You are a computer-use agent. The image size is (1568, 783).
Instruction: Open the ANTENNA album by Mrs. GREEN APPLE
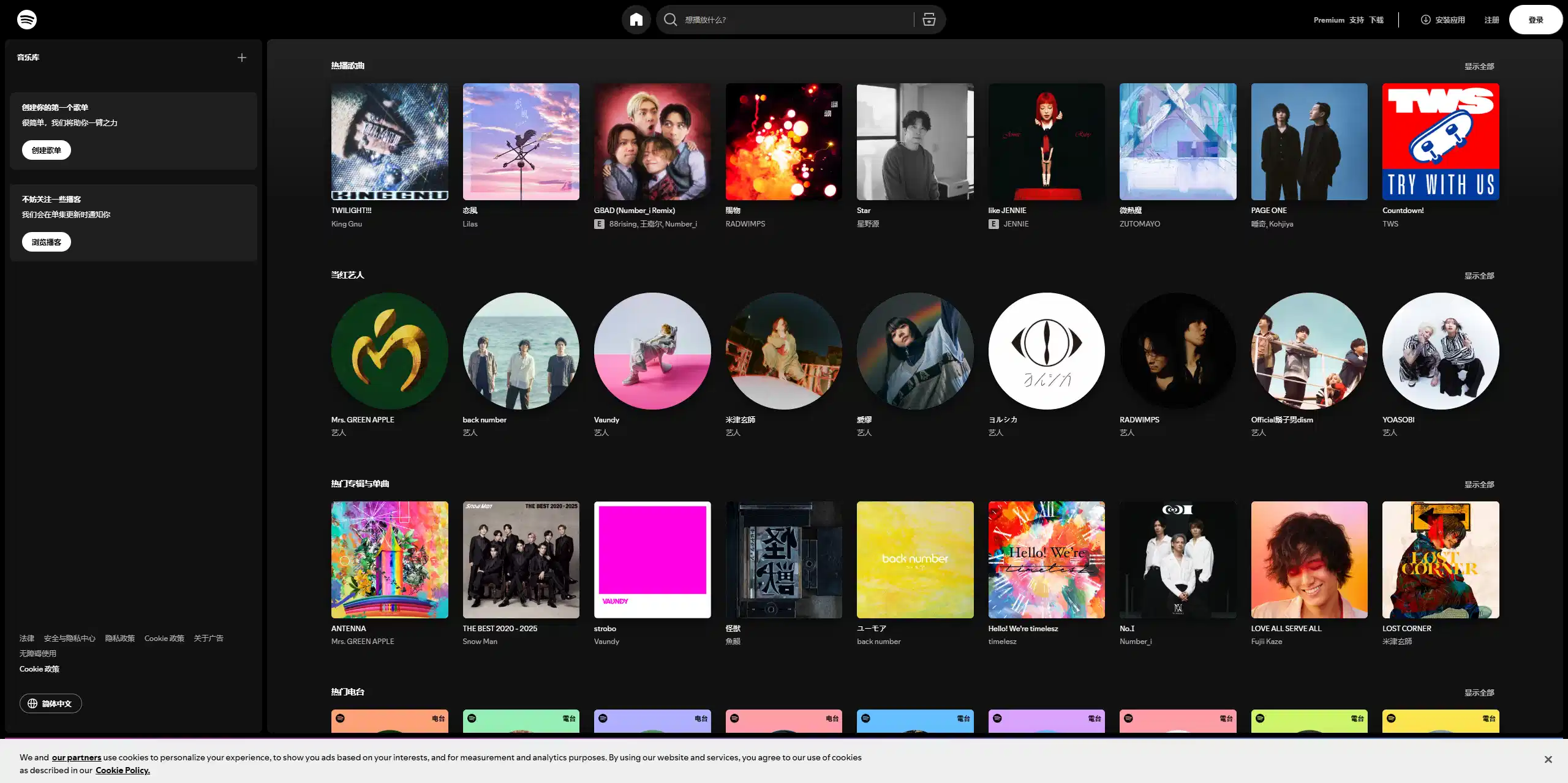(390, 559)
